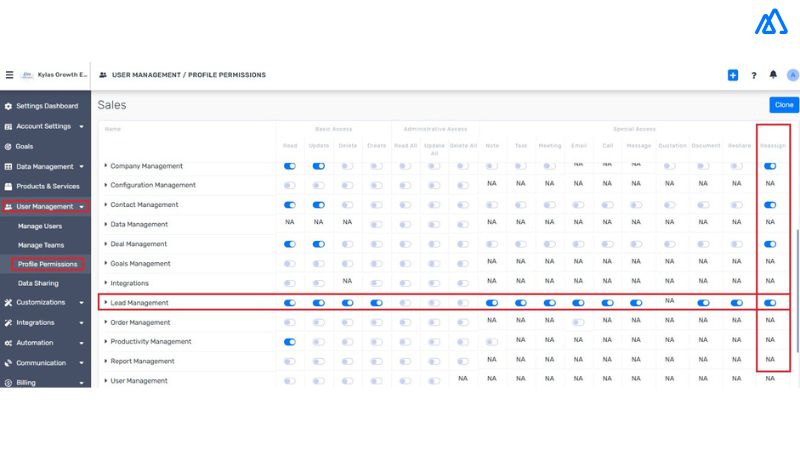Expand the Contact Management row
The width and height of the screenshot is (800, 450).
pos(106,205)
